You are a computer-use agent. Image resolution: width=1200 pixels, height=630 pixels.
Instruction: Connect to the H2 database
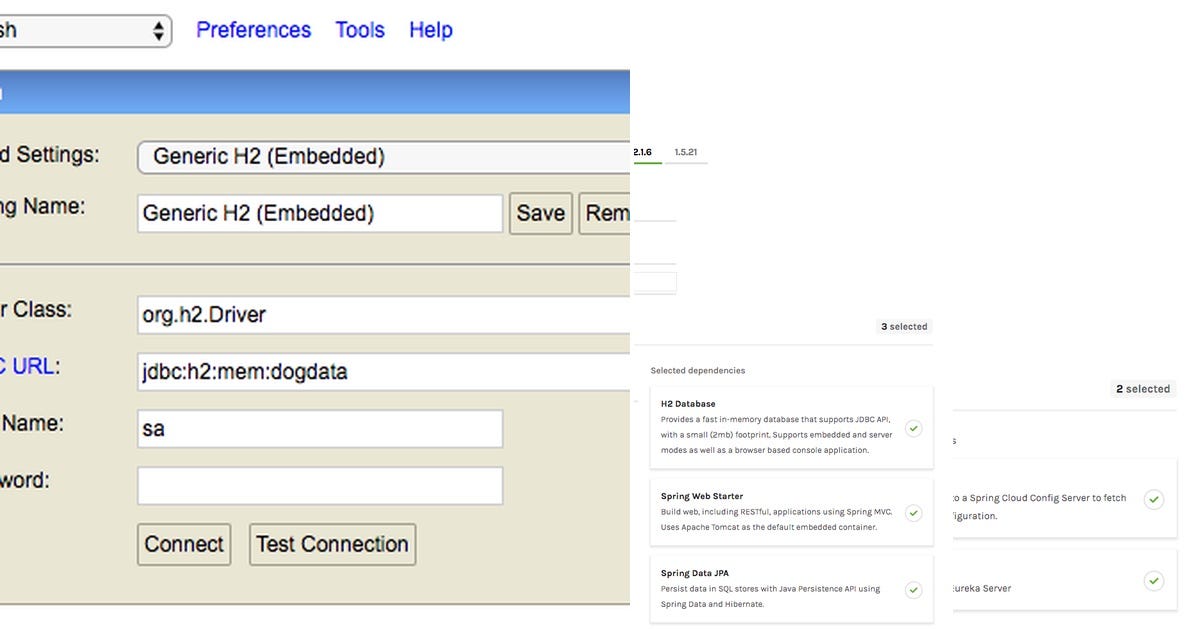[184, 544]
